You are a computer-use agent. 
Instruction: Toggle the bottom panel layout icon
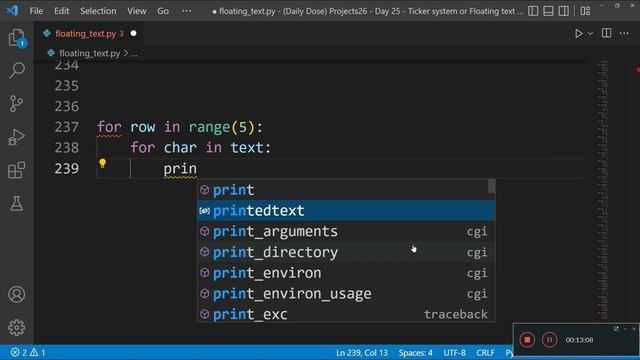click(x=548, y=11)
